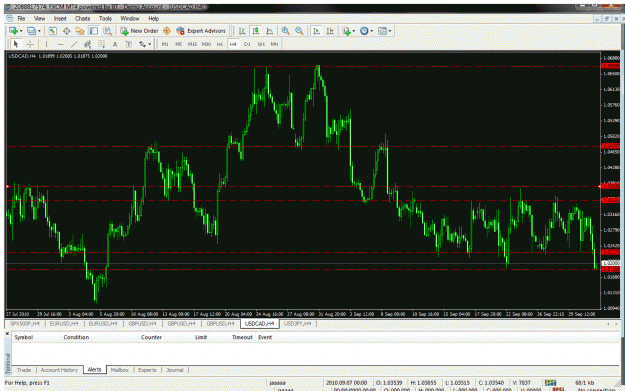Select the Horizontal Line drawing tool

coord(60,44)
